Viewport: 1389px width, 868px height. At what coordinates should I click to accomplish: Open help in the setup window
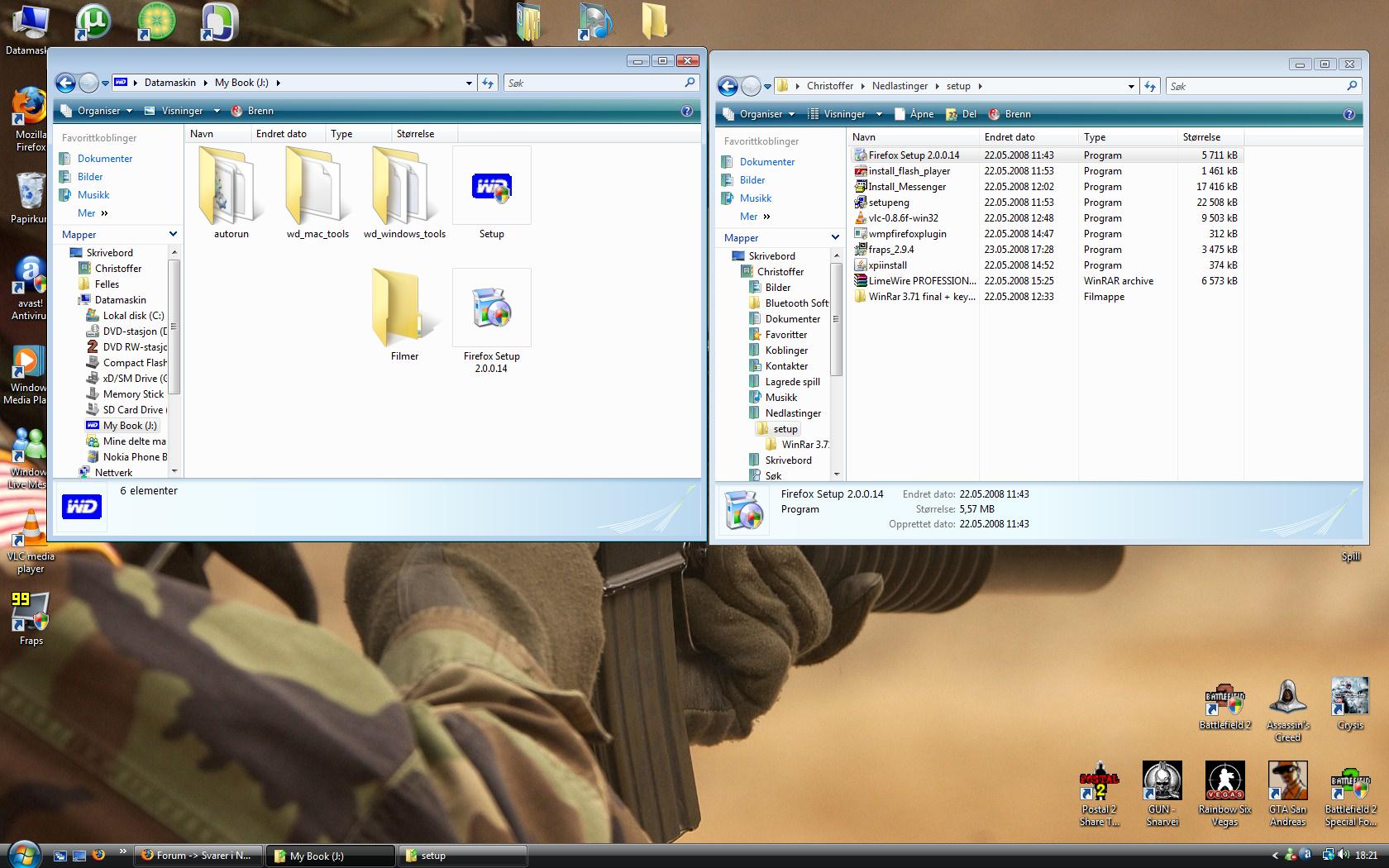point(1349,114)
